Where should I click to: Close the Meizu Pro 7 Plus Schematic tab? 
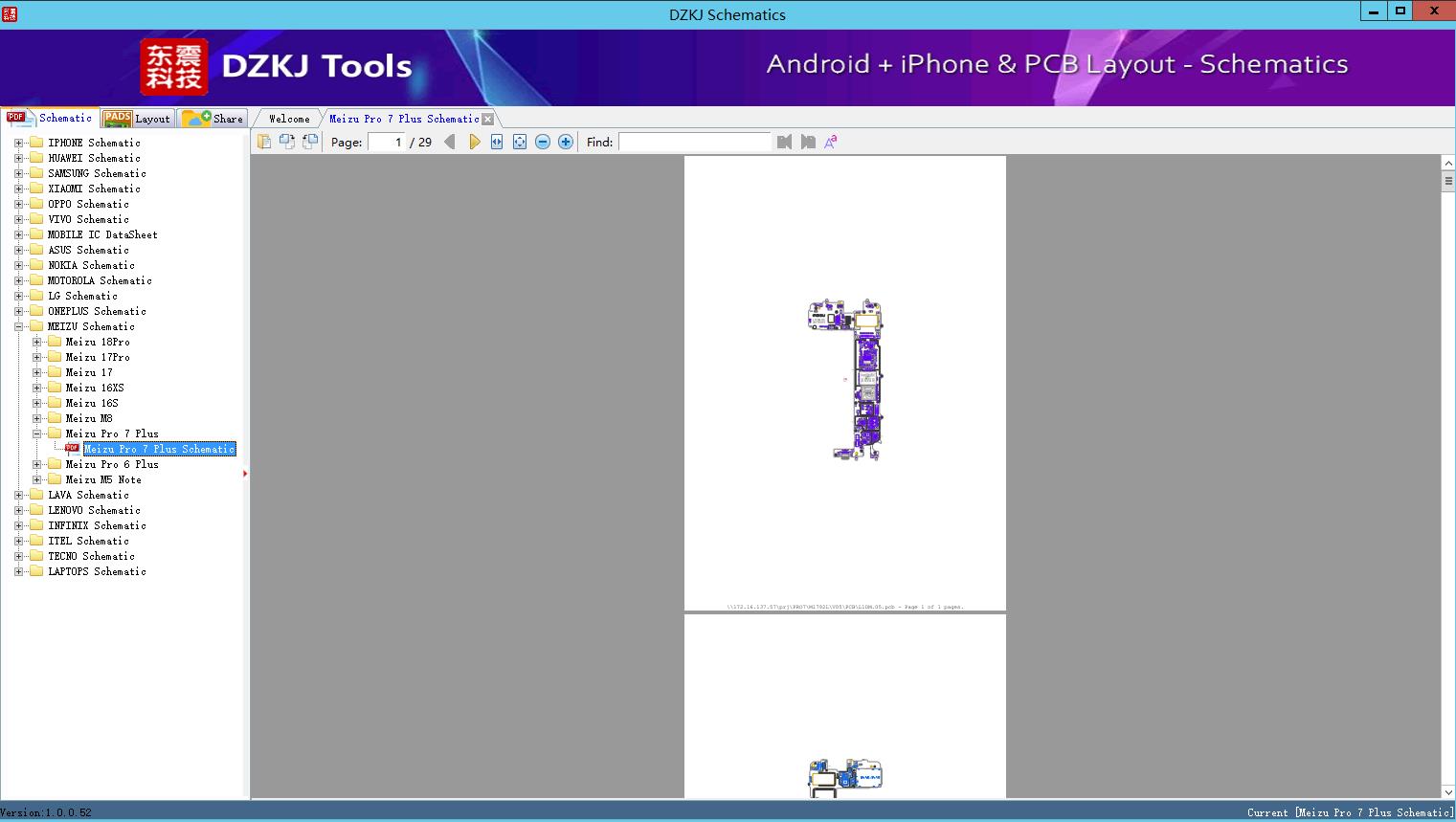[x=488, y=119]
